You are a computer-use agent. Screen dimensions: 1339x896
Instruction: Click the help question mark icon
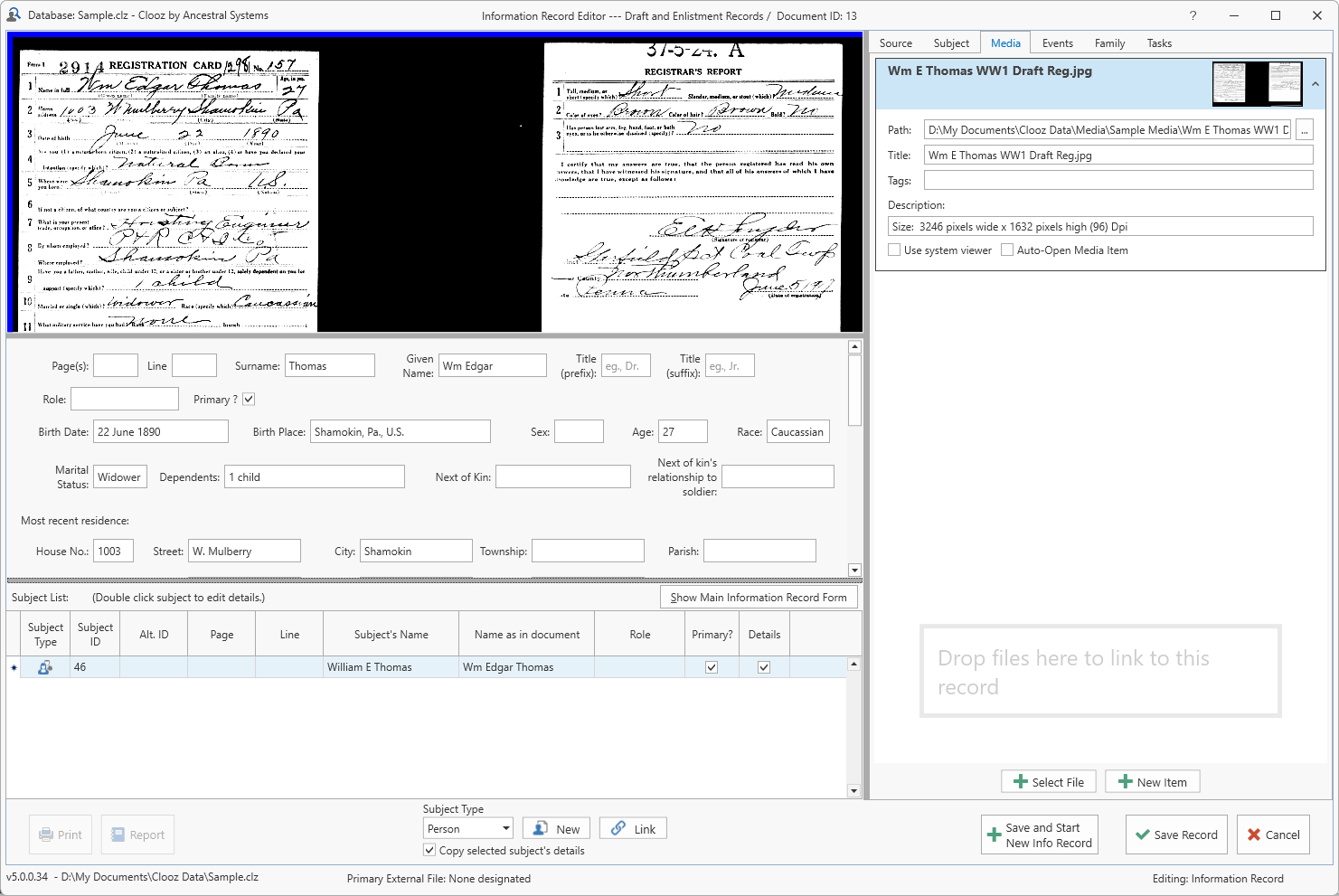pyautogui.click(x=1193, y=15)
